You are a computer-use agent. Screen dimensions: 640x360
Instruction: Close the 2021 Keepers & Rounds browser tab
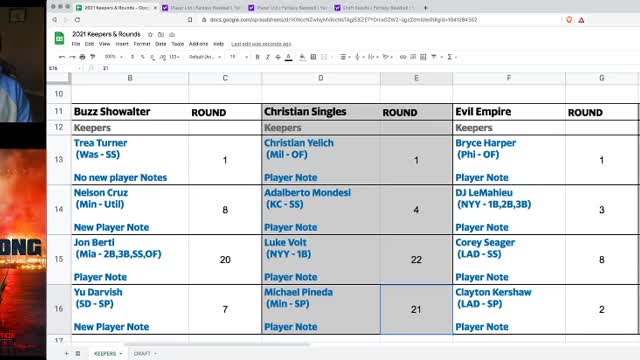coord(155,8)
